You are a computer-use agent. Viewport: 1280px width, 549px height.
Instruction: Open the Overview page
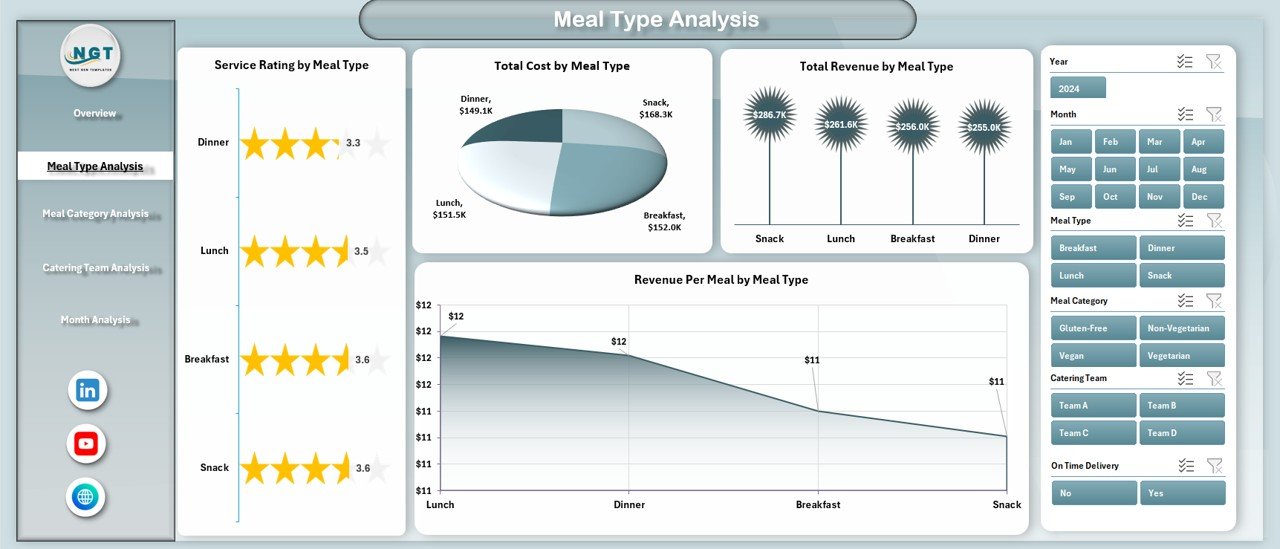(x=95, y=113)
